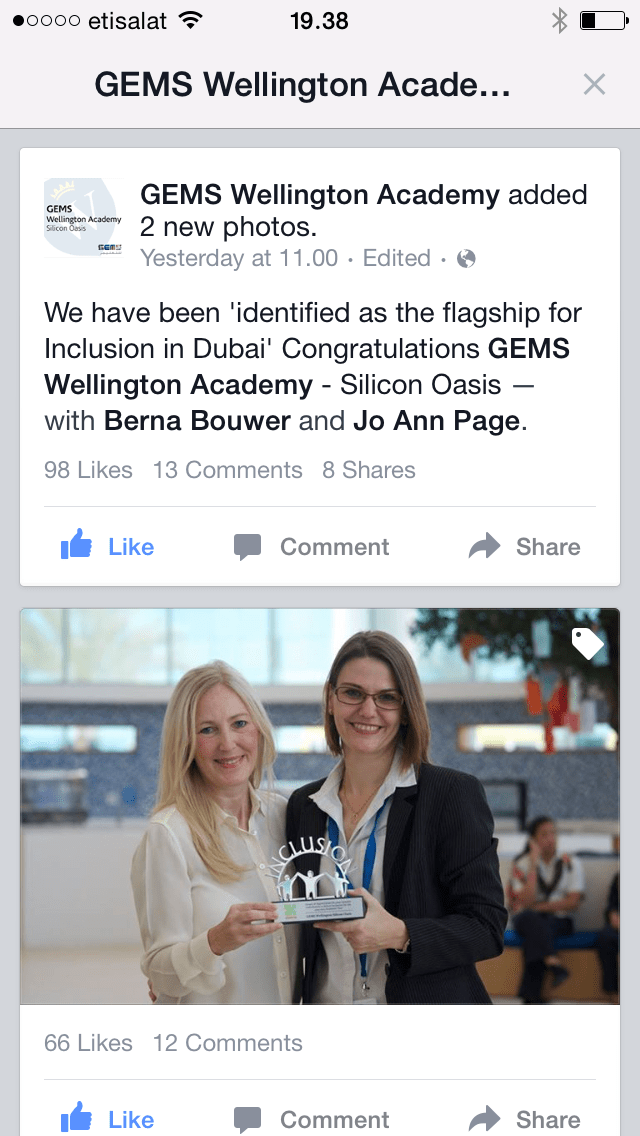The width and height of the screenshot is (640, 1136).
Task: View the 66 Likes on the photo
Action: 88,1043
